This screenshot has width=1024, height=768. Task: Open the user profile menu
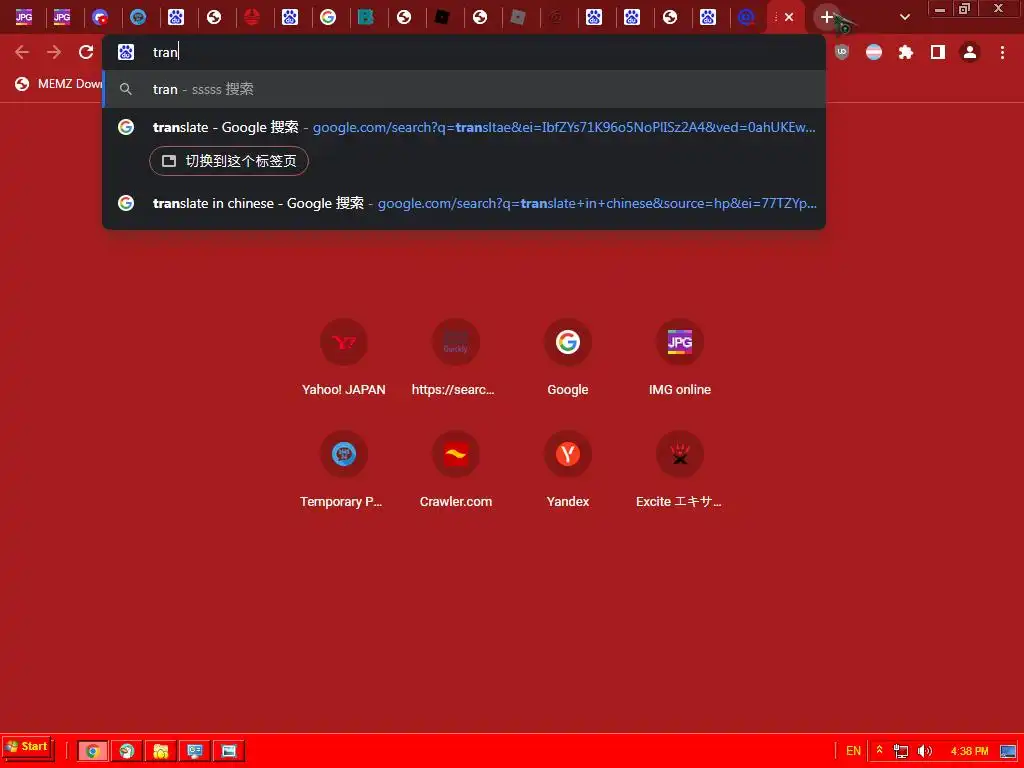tap(970, 52)
